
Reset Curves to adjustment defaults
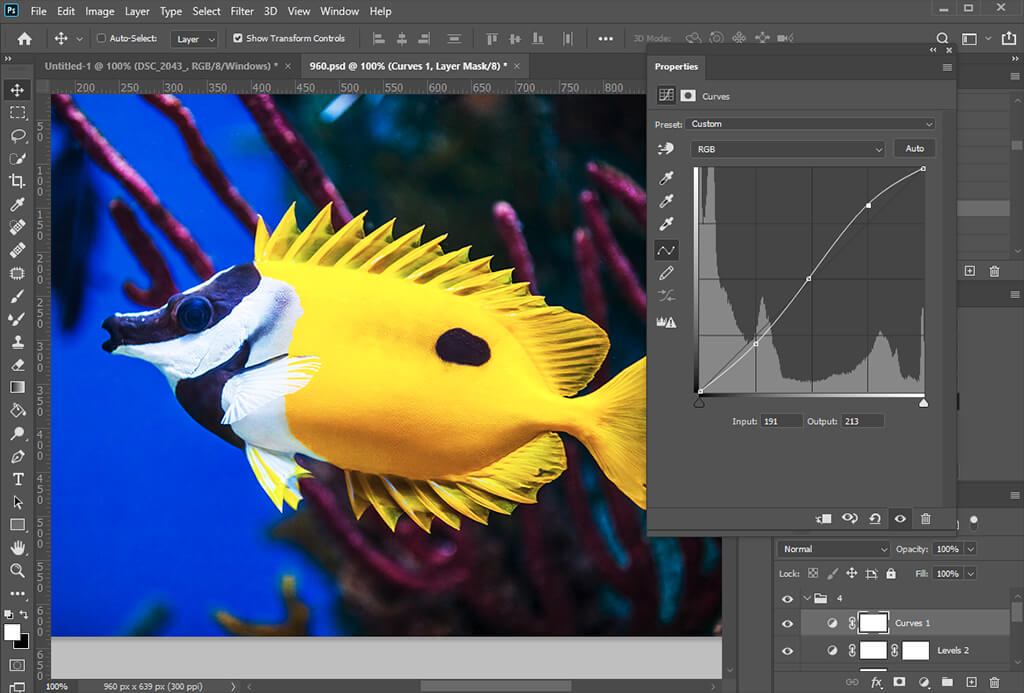(x=875, y=519)
